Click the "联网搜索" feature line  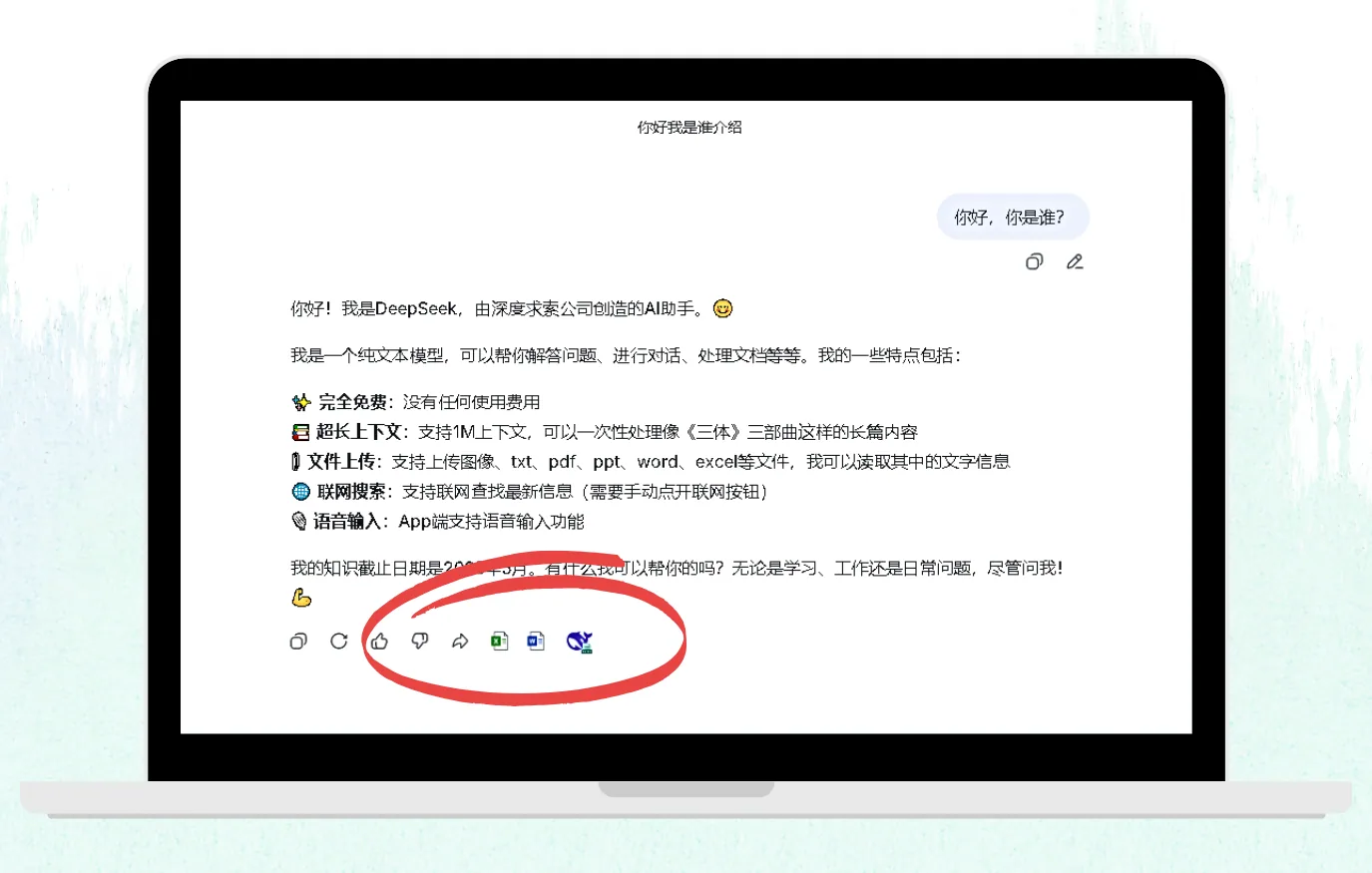point(529,492)
